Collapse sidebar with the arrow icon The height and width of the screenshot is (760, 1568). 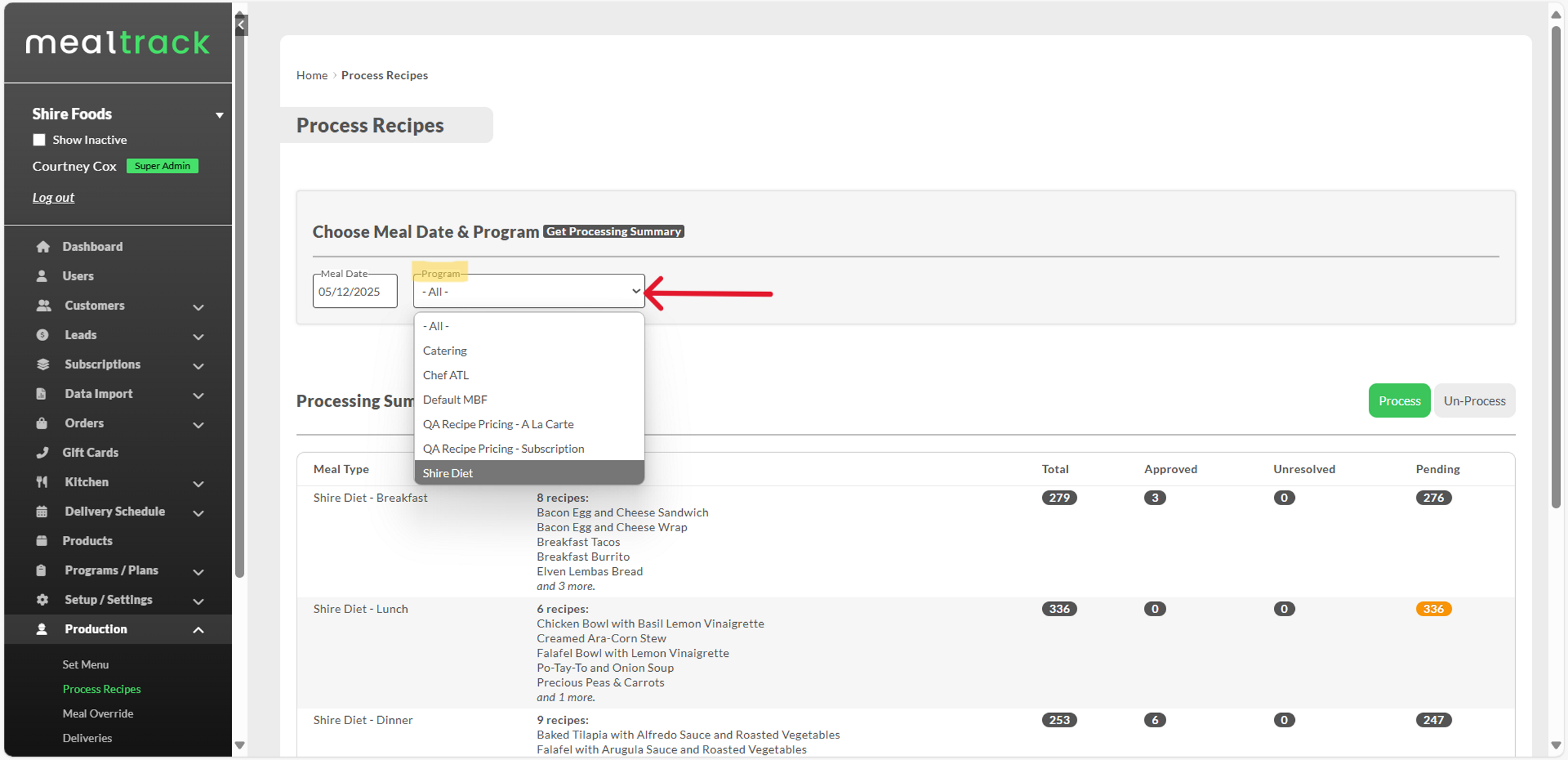tap(241, 25)
